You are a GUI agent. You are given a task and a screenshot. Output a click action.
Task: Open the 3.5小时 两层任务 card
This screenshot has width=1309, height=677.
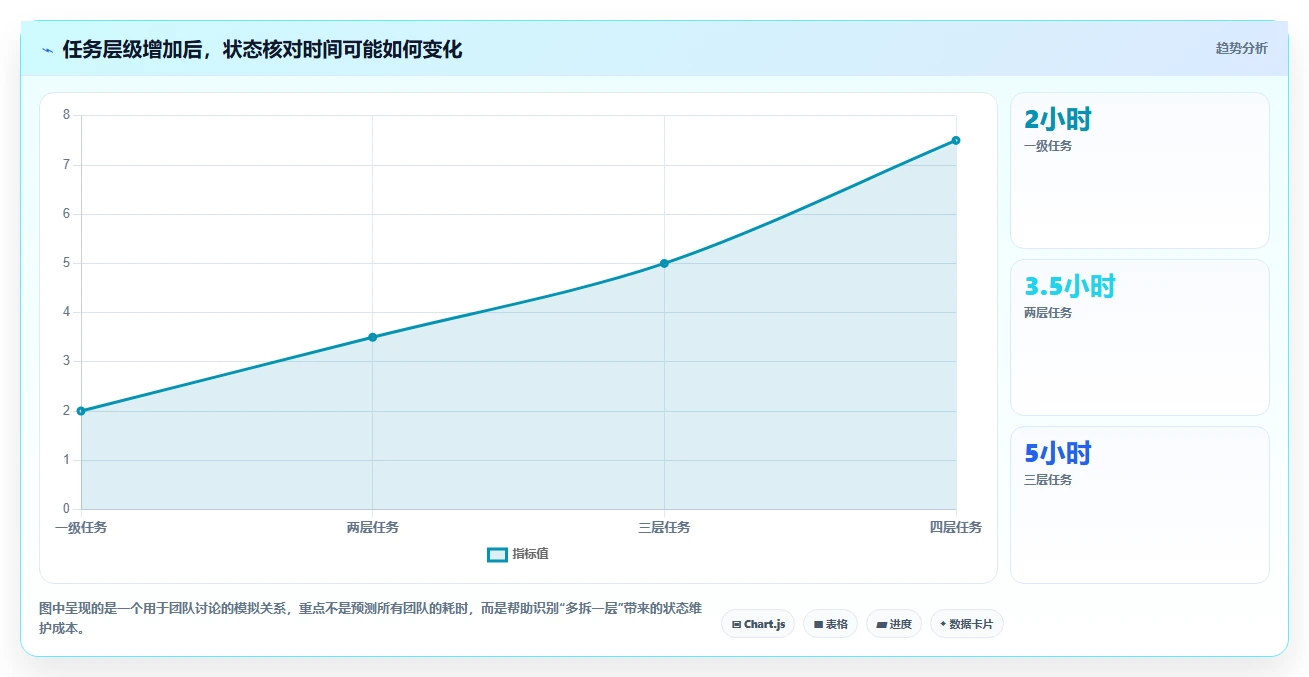[x=1140, y=337]
